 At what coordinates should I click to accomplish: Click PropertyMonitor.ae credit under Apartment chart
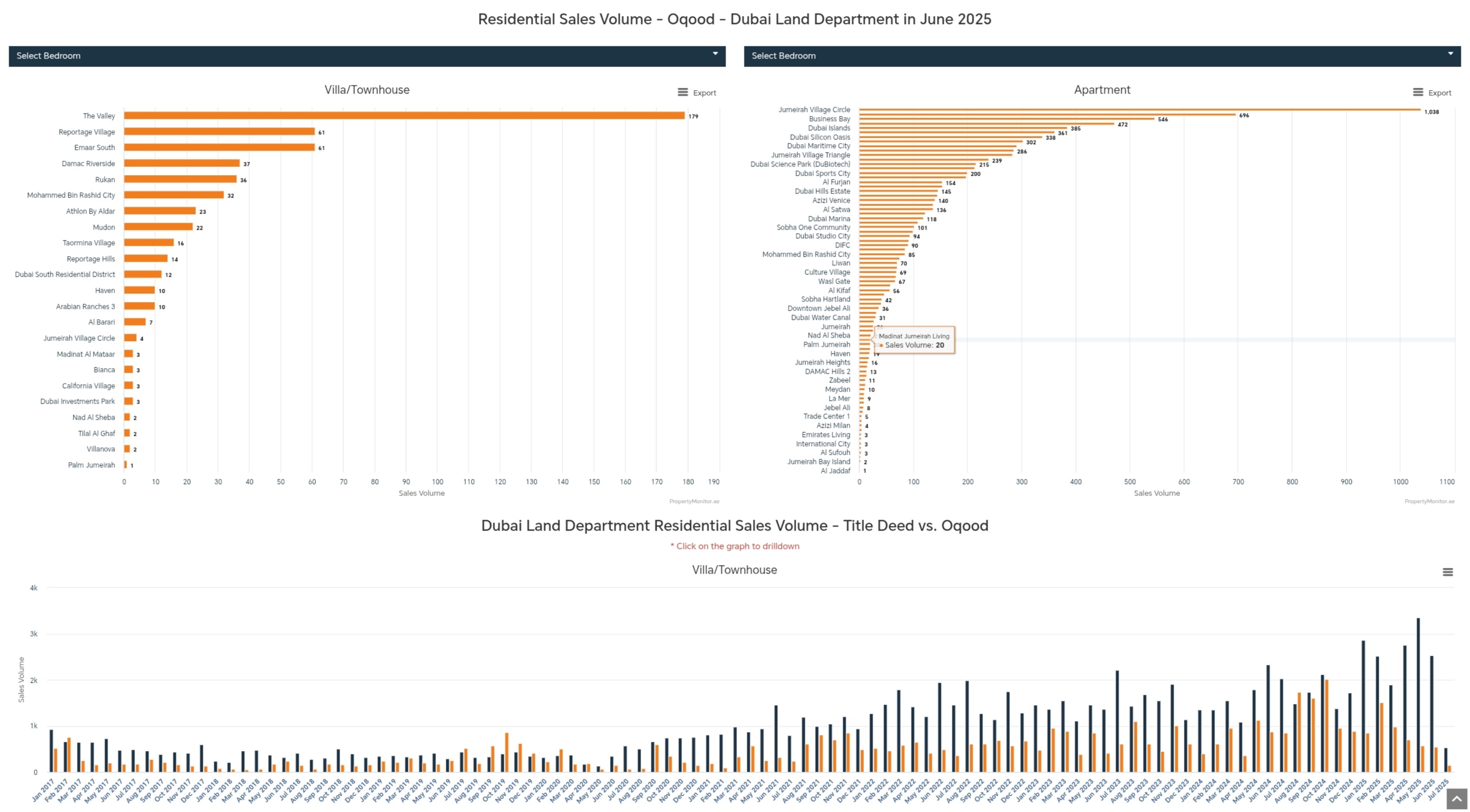tap(1429, 501)
